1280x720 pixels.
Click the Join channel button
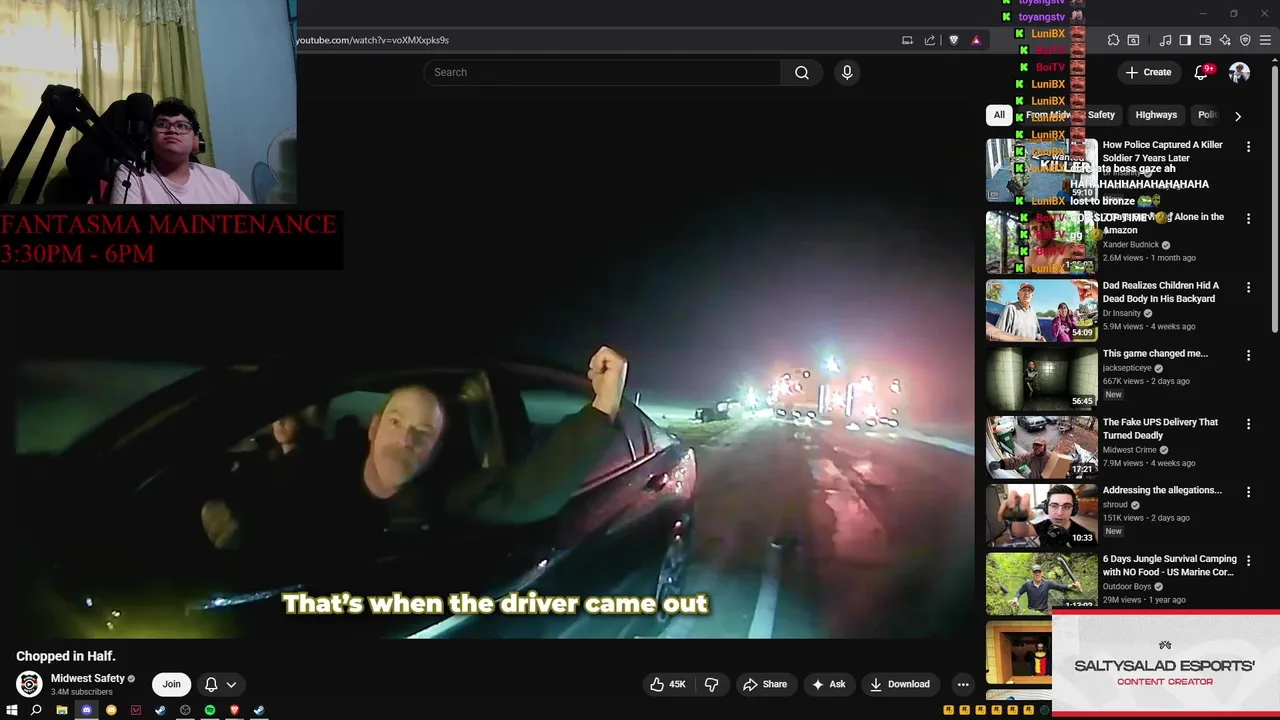click(x=171, y=684)
